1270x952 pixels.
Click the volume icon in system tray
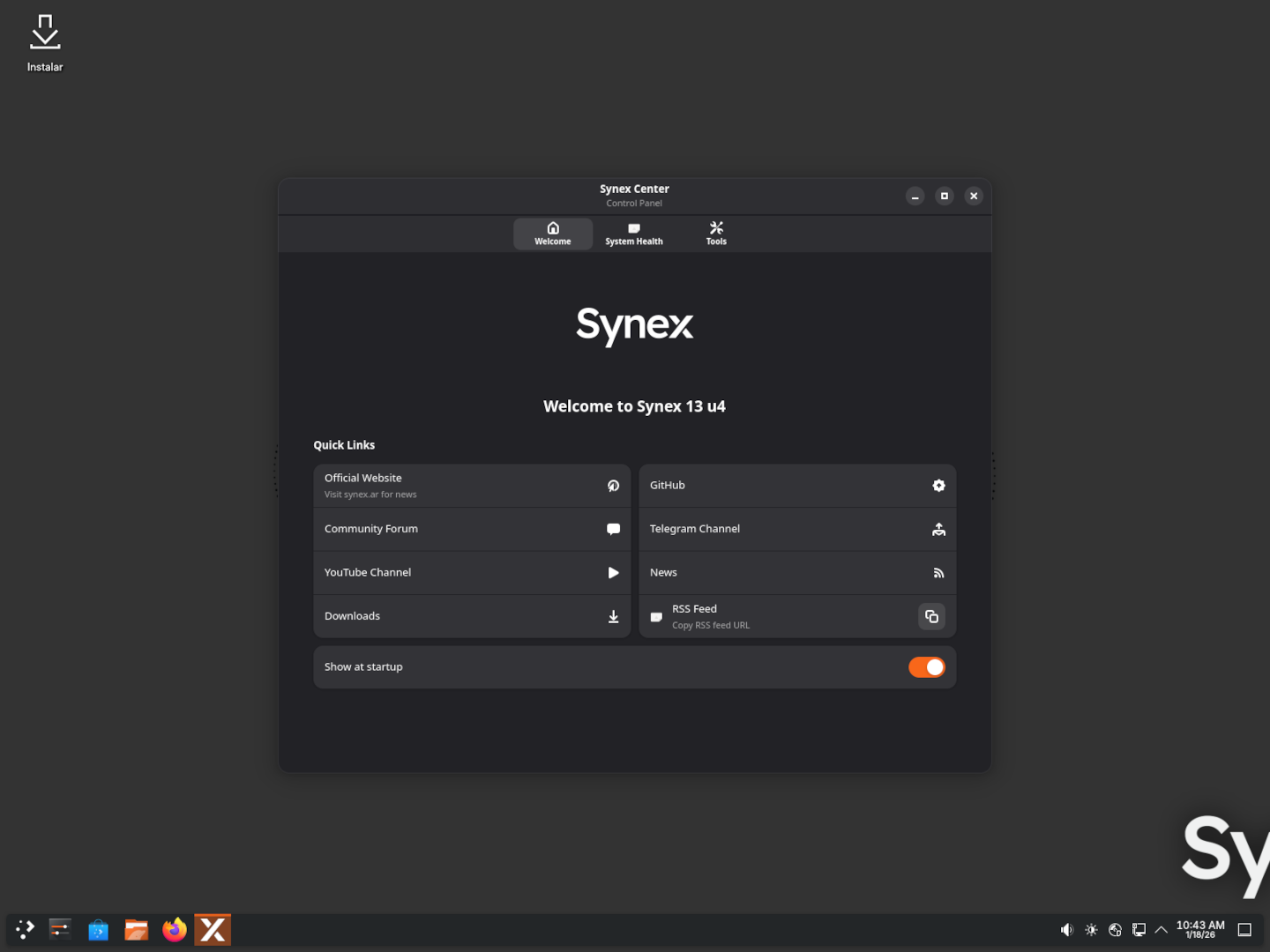[1067, 930]
